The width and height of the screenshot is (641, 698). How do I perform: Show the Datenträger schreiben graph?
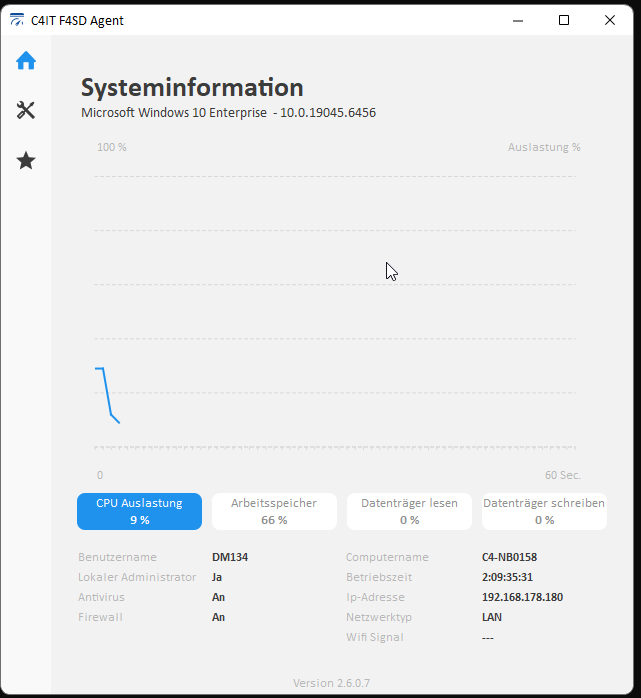[x=544, y=511]
